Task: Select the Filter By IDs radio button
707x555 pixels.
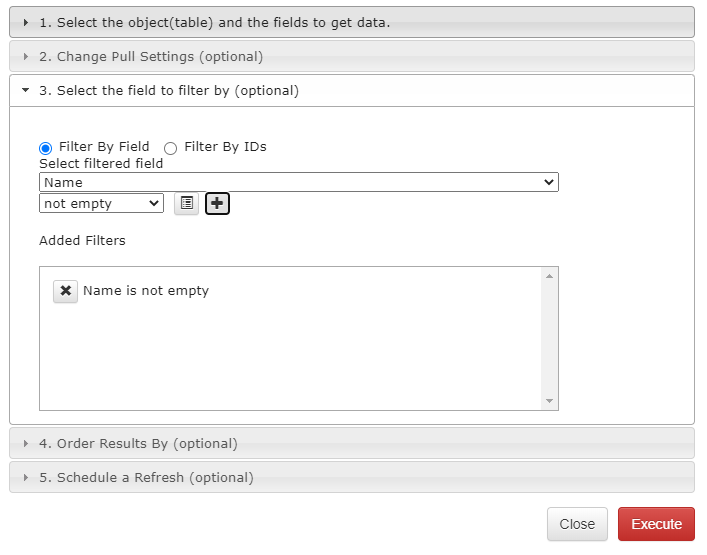Action: point(171,148)
